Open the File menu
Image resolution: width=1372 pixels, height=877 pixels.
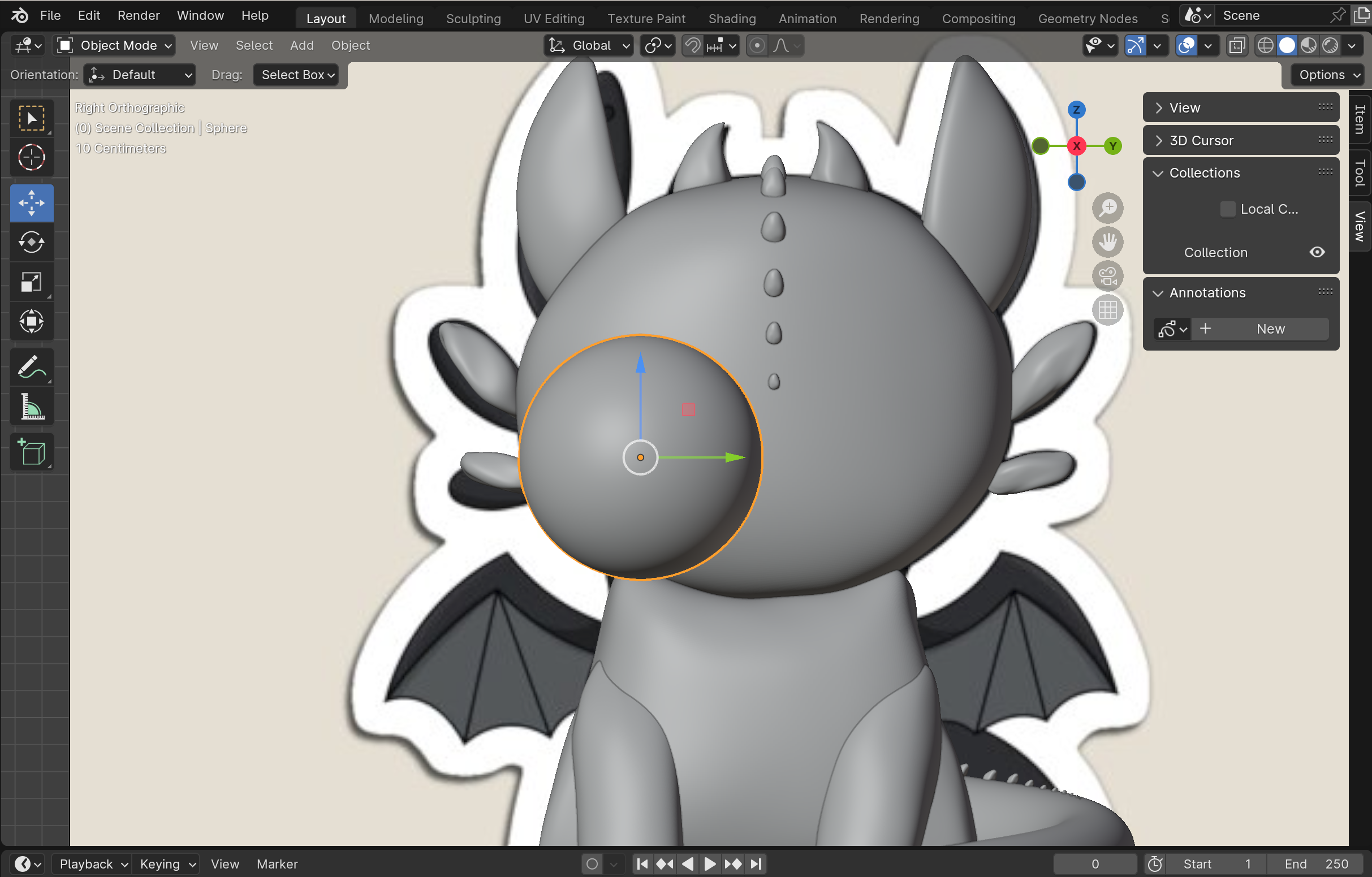pyautogui.click(x=50, y=15)
